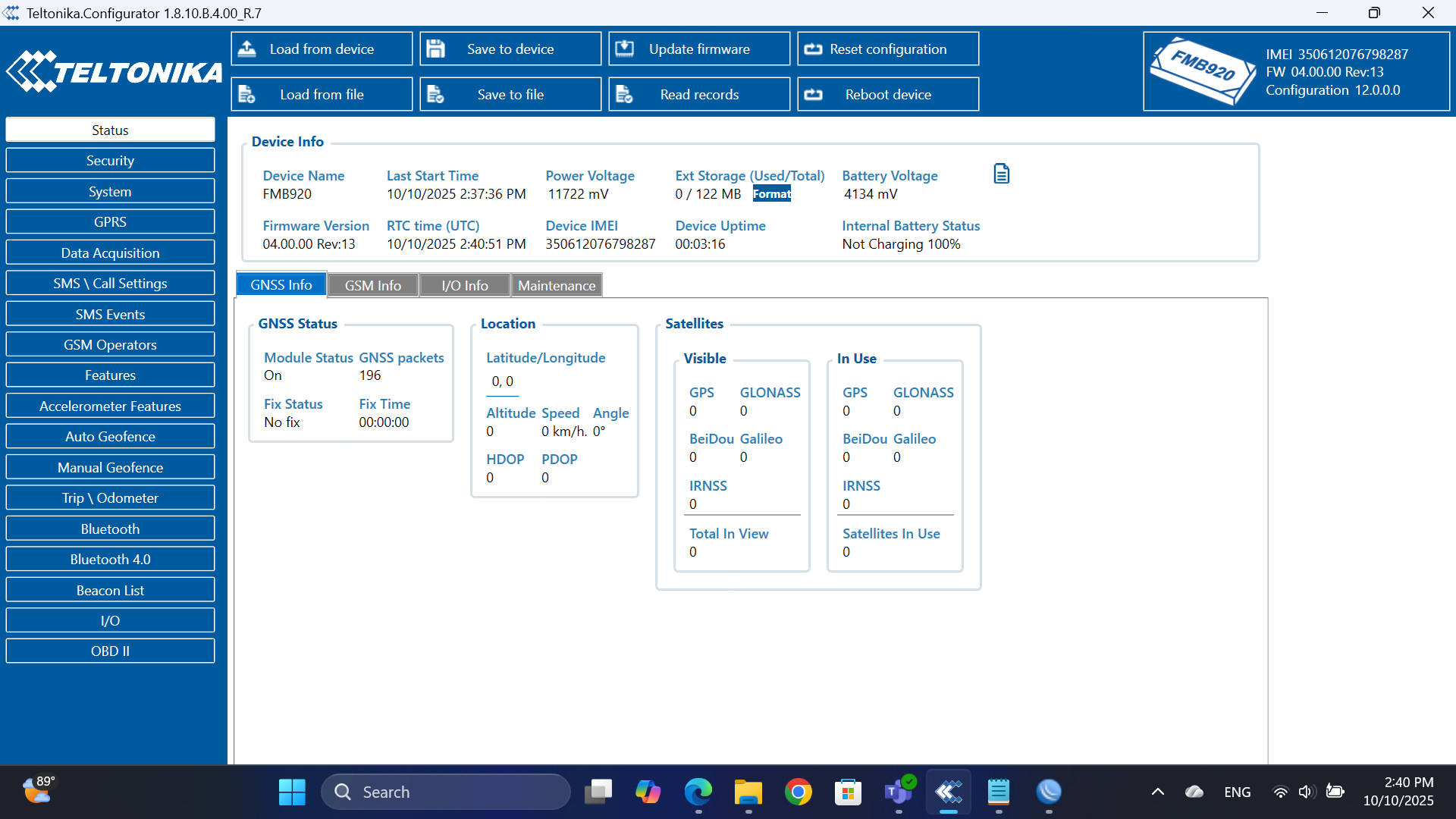Click the FMB920 device image
Viewport: 1456px width, 819px height.
(x=1202, y=71)
